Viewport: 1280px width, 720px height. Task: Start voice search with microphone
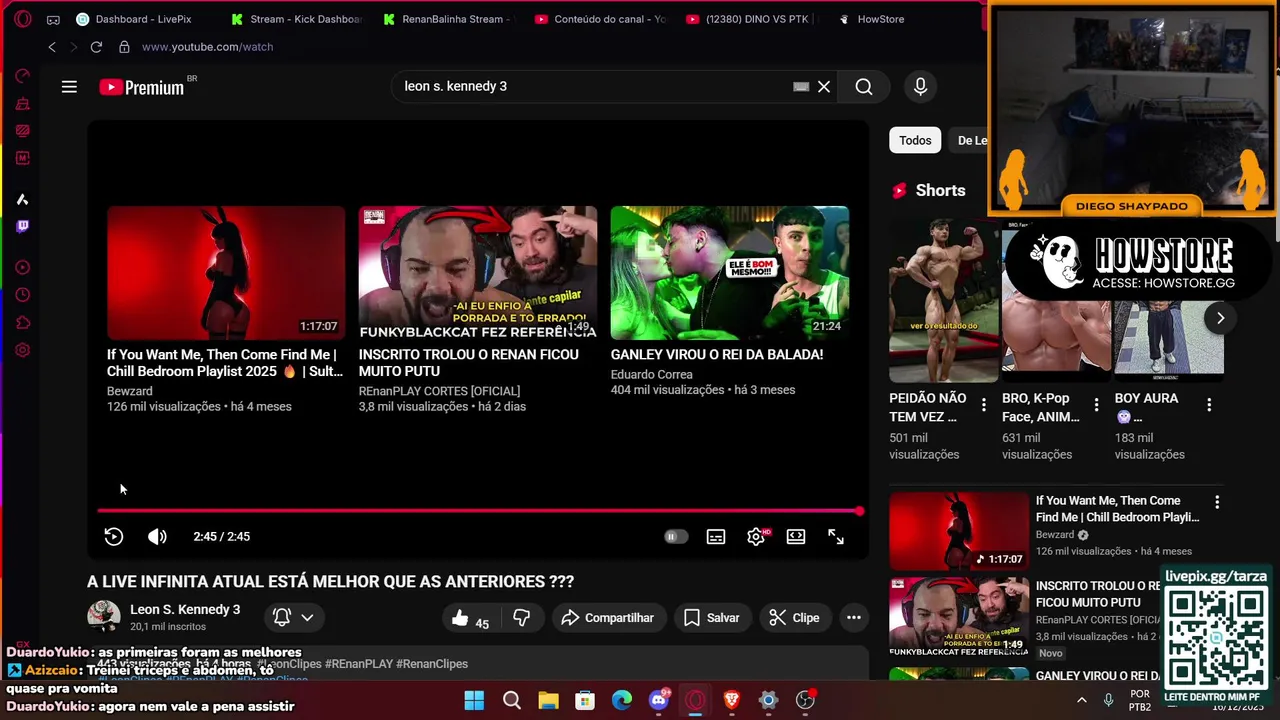coord(921,87)
